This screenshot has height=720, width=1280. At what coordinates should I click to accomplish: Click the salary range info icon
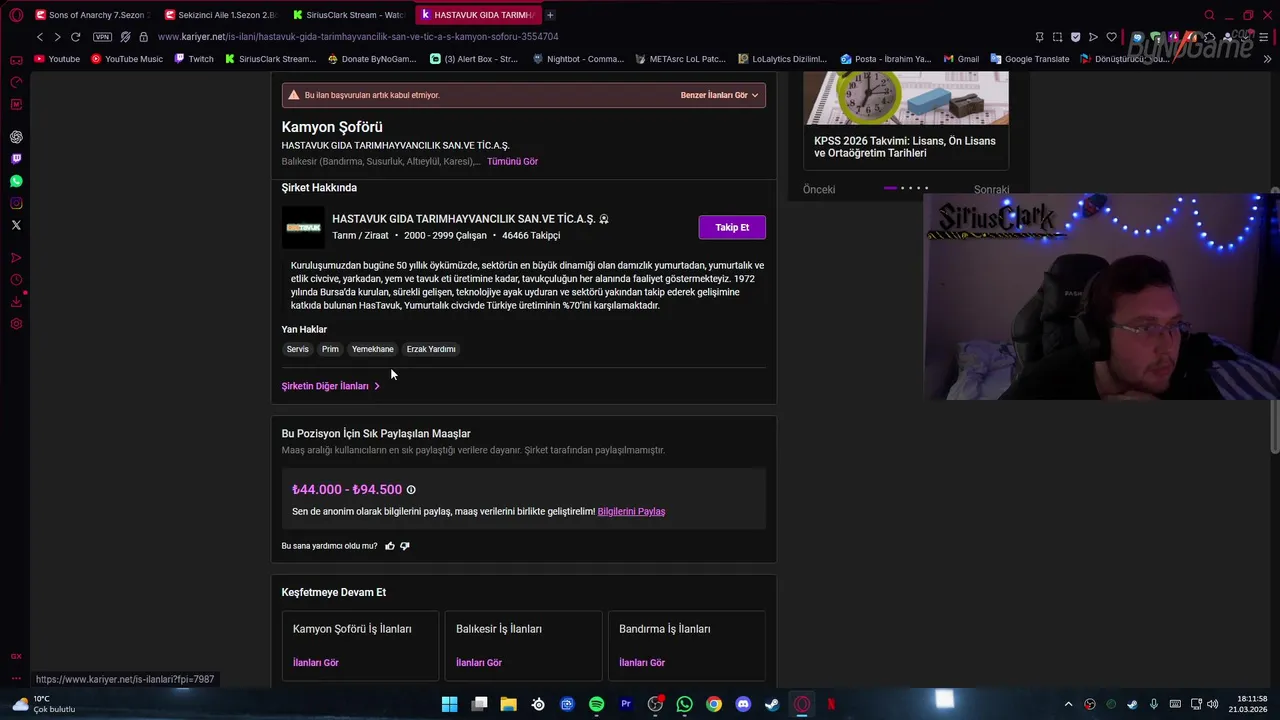pos(411,490)
